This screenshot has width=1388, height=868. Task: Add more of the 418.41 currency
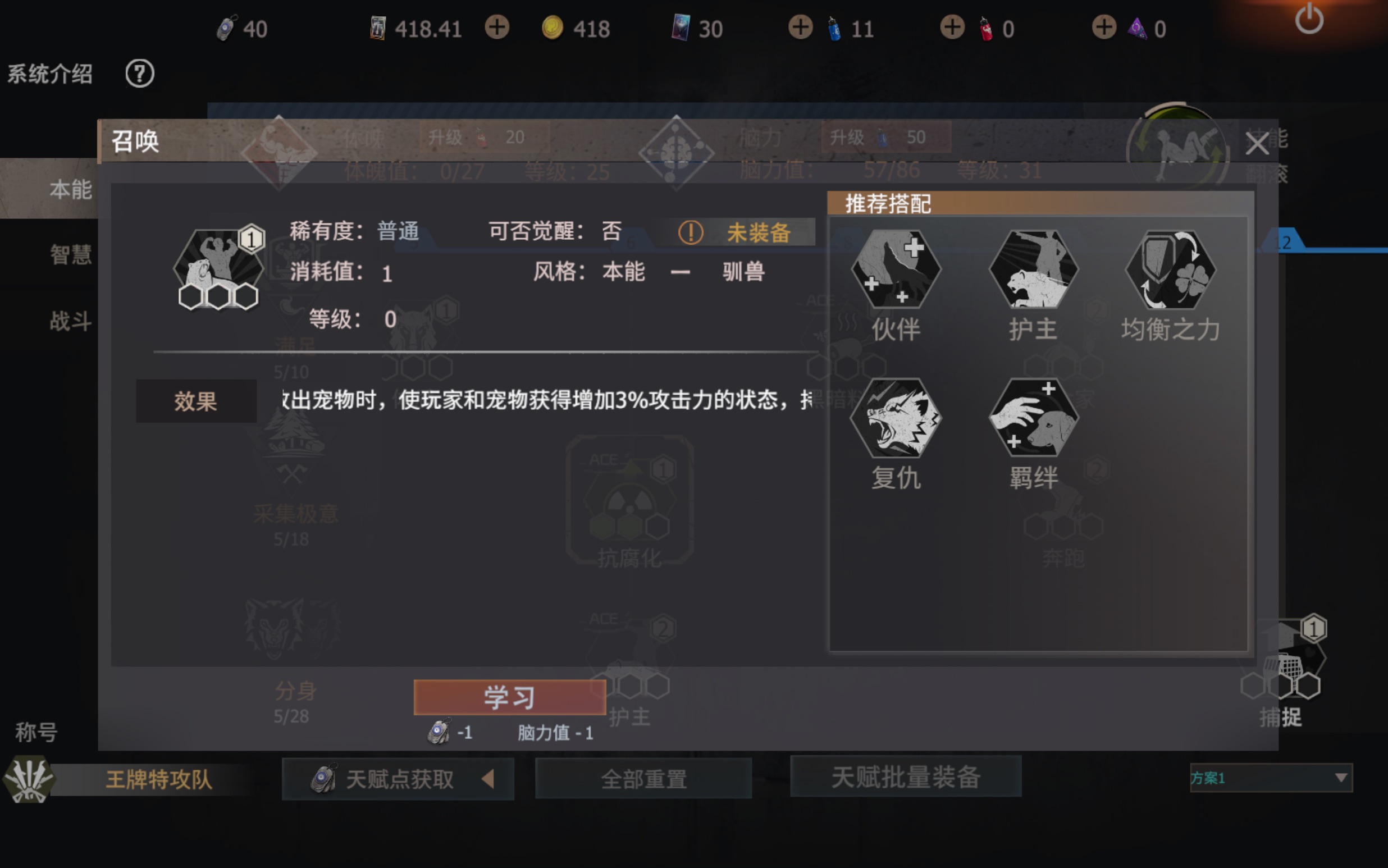[x=496, y=28]
